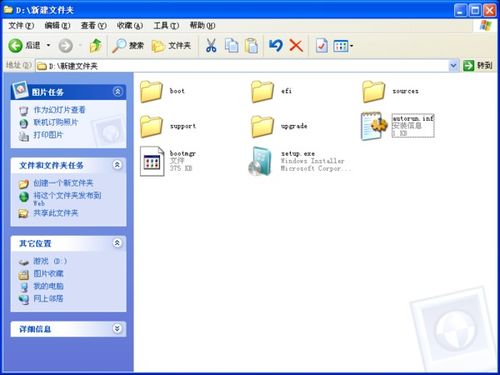Screen dimensions: 500x375
Task: Click the grayed Forward arrow button
Action: pyautogui.click(x=66, y=46)
